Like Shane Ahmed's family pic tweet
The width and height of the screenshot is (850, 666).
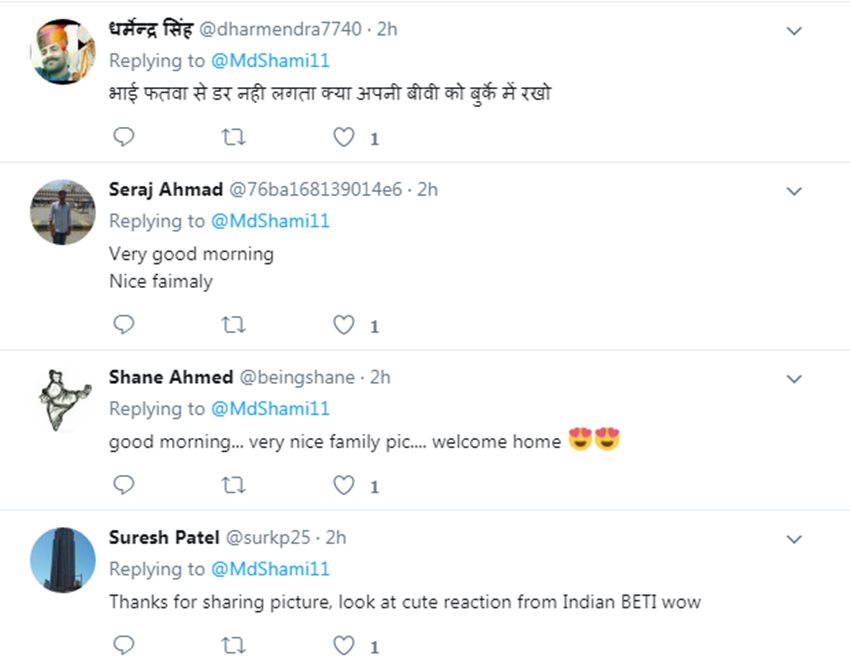coord(344,485)
